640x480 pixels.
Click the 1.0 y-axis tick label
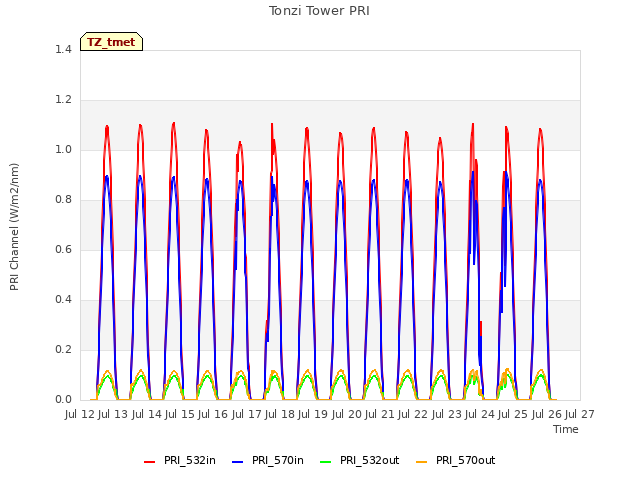[63, 150]
